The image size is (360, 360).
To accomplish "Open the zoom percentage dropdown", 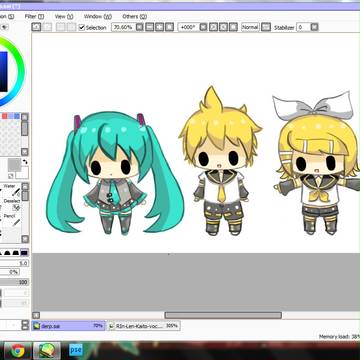I will click(x=140, y=27).
